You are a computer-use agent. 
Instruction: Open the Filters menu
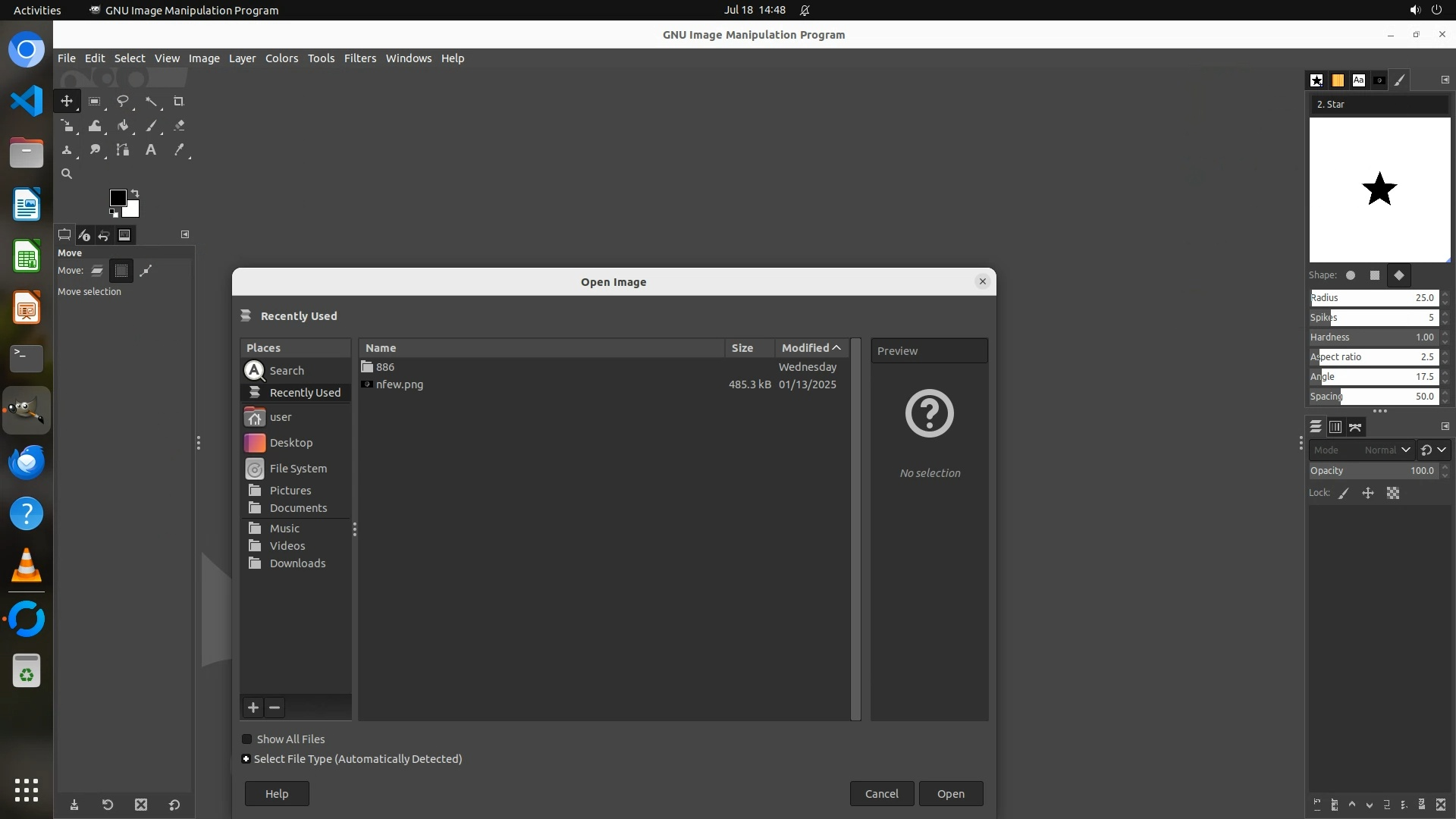coord(359,58)
